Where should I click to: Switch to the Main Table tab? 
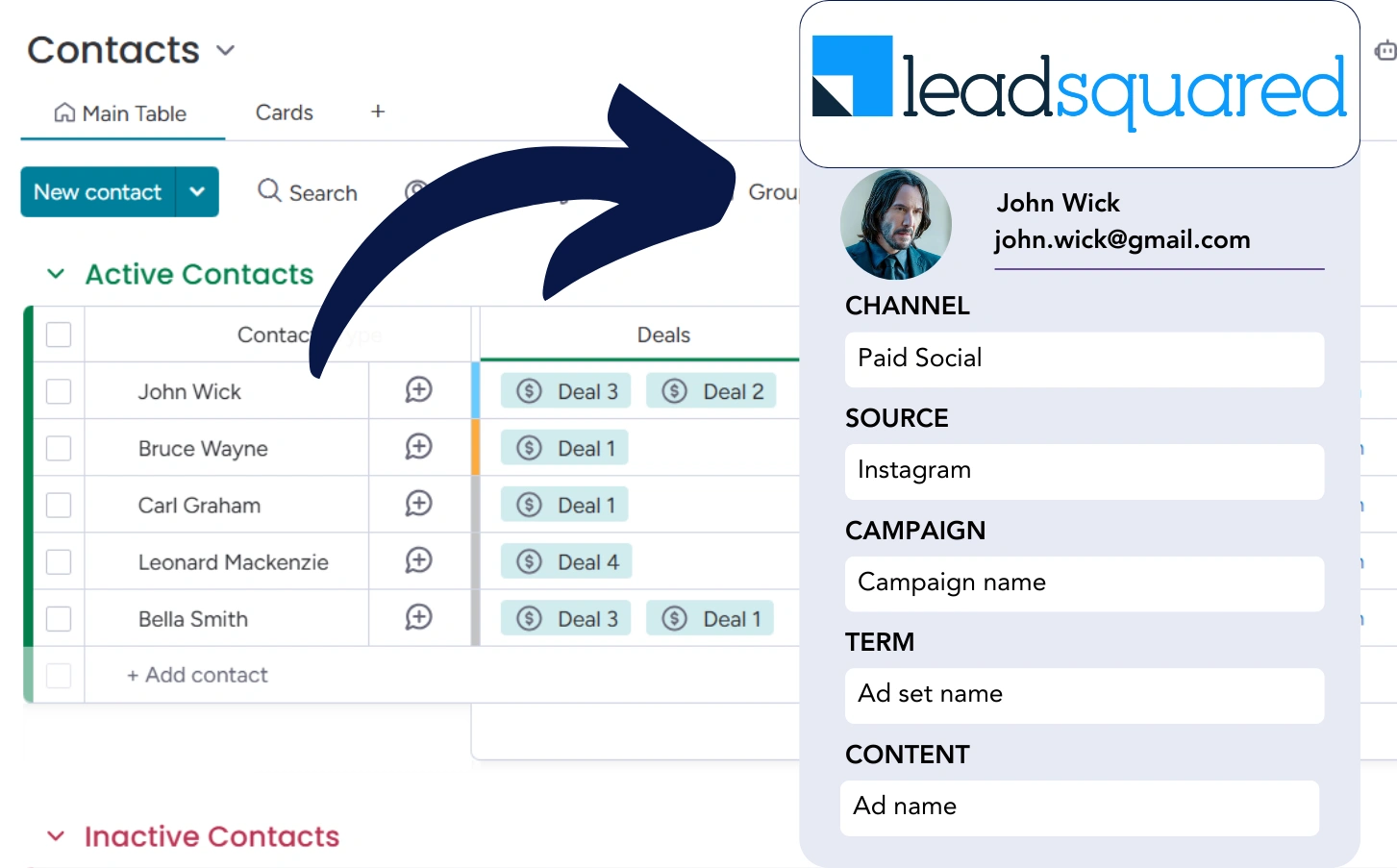click(x=121, y=113)
